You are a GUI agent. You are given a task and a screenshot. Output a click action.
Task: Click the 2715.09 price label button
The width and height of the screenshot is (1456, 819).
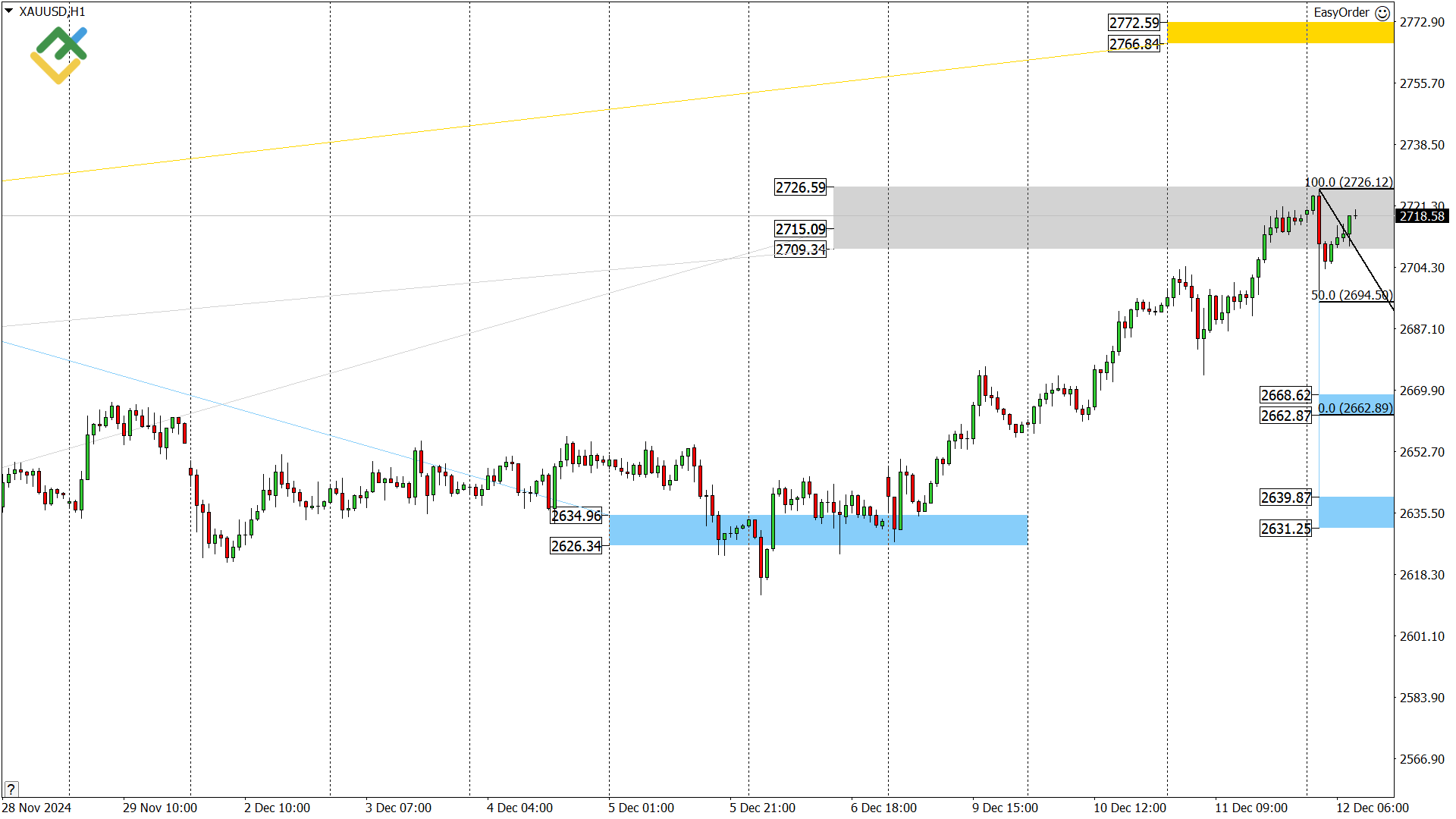[800, 228]
